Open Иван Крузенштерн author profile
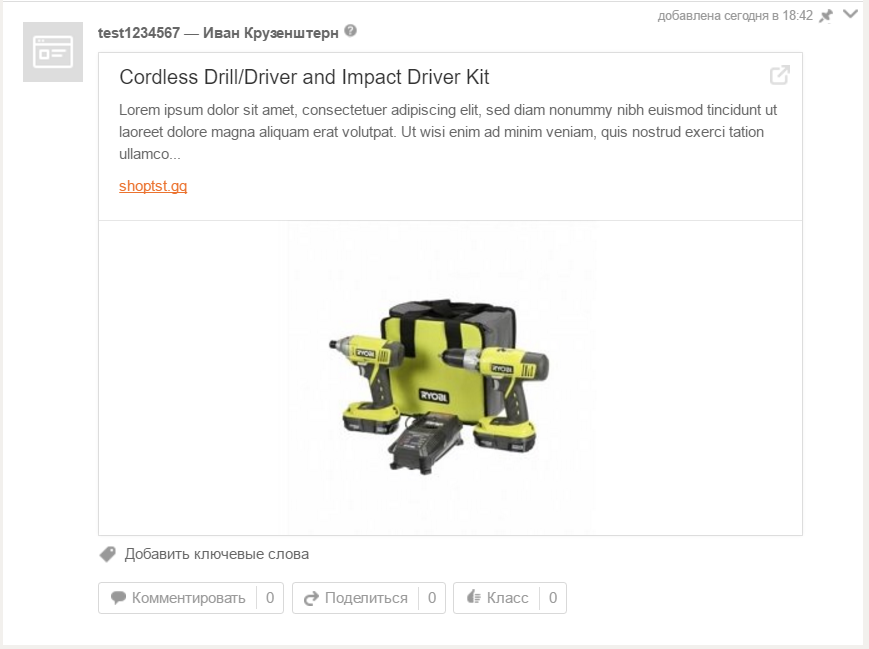The height and width of the screenshot is (649, 869). [x=270, y=33]
